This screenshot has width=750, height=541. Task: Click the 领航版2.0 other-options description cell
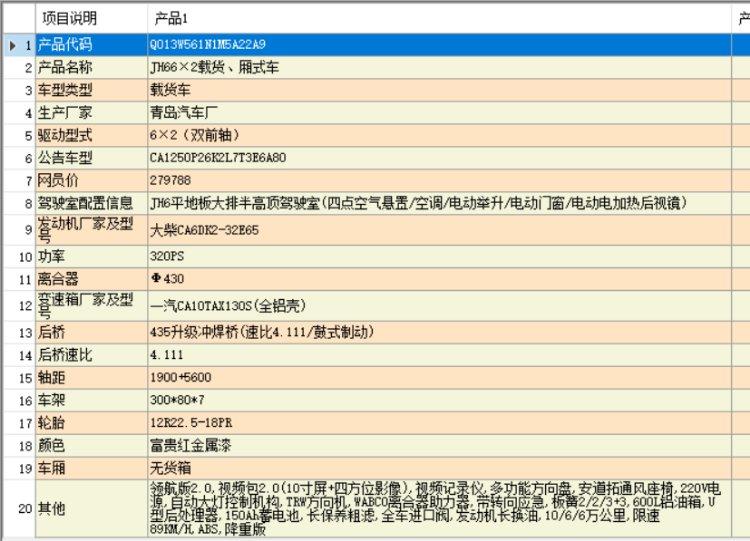pos(439,508)
